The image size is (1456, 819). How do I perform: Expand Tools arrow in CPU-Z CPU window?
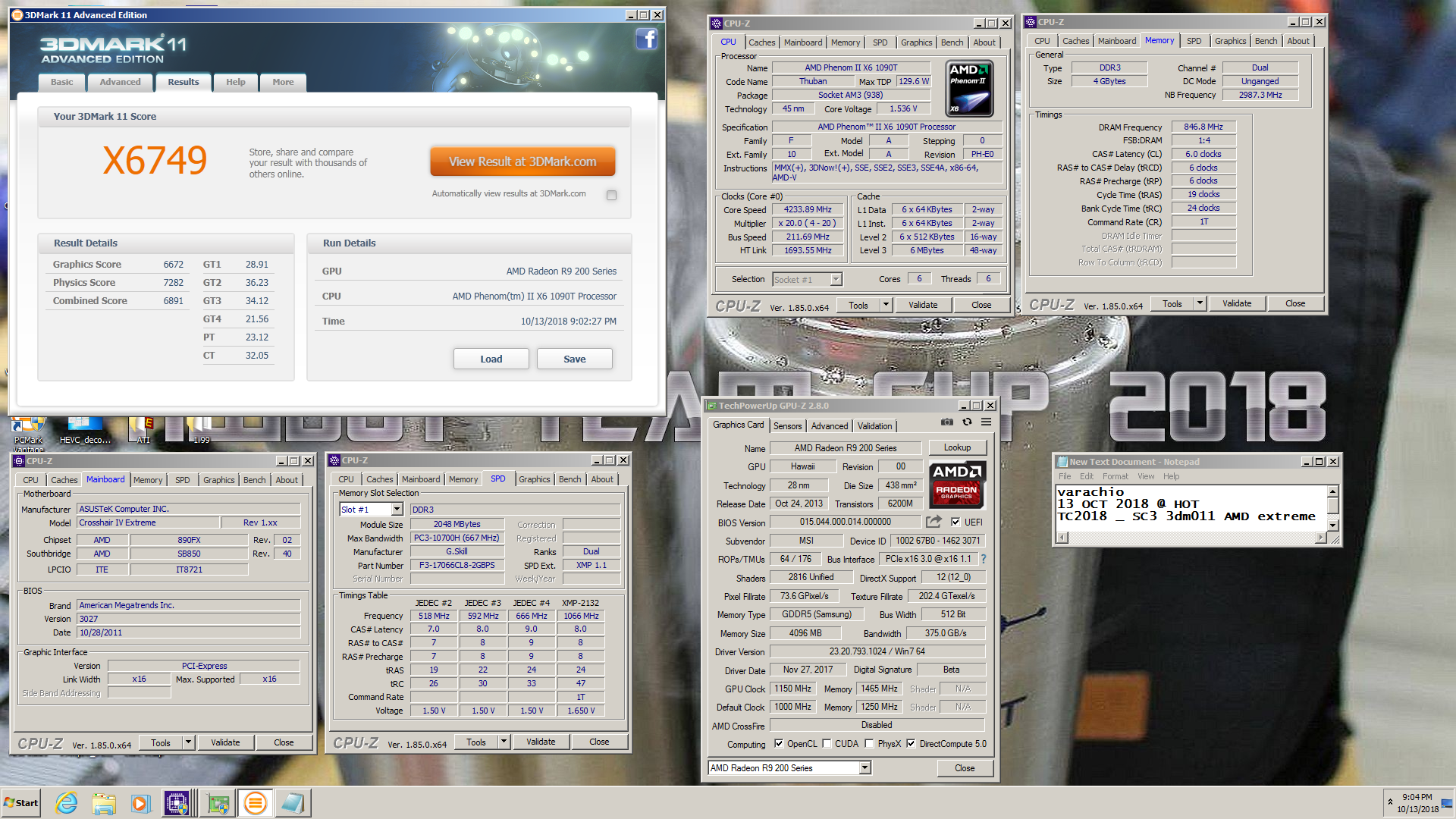pyautogui.click(x=885, y=305)
